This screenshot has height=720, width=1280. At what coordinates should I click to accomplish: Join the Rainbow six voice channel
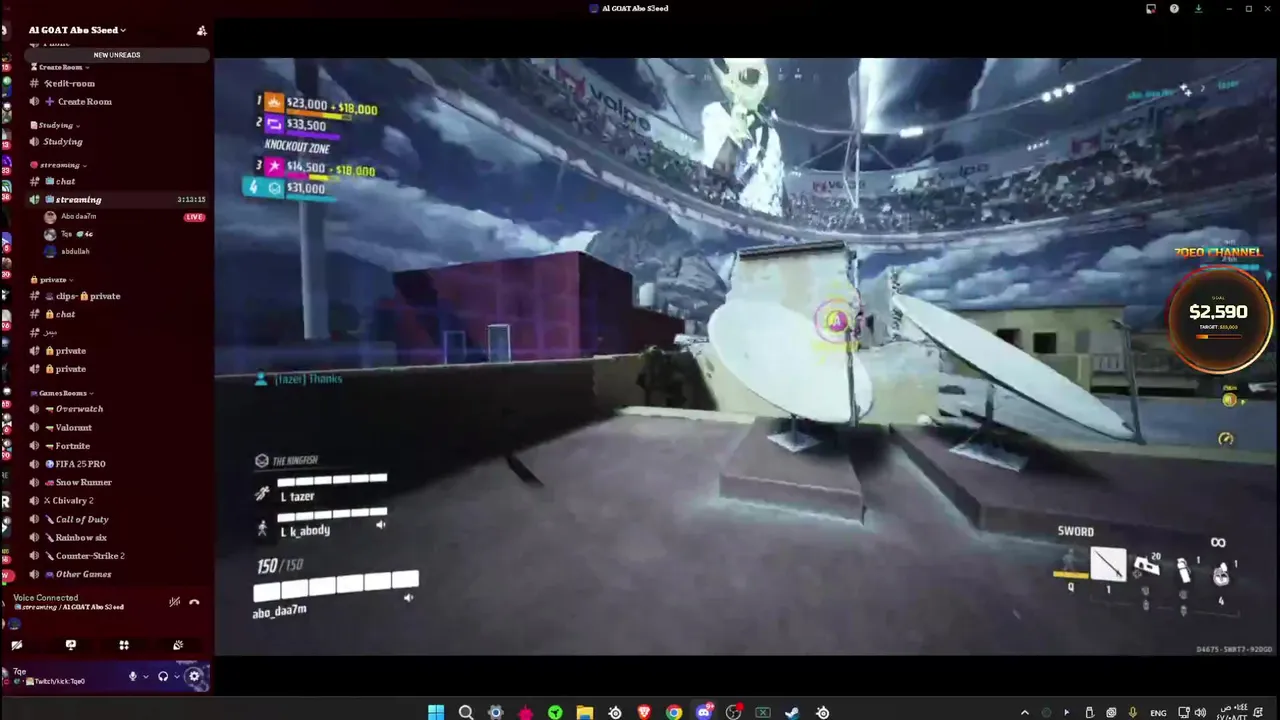[x=117, y=537]
